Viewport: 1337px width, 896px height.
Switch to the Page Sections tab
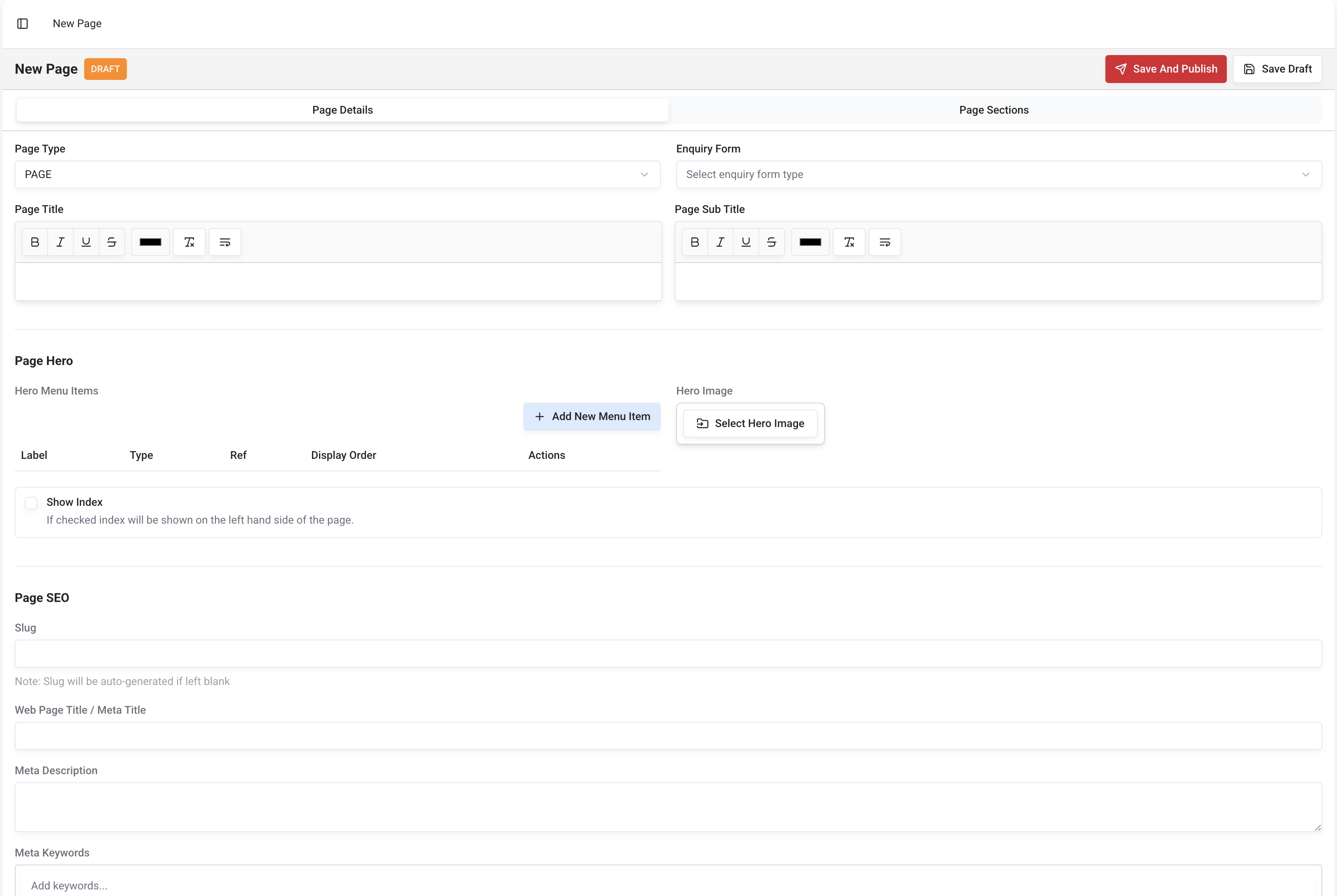point(994,110)
